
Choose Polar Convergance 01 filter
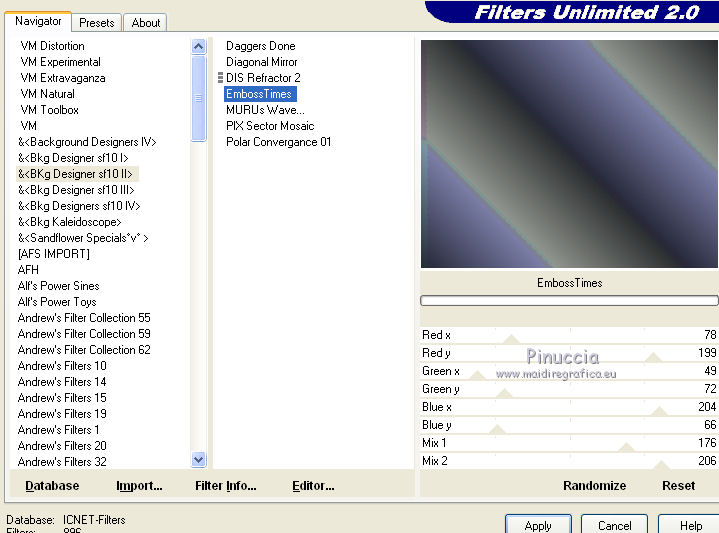(278, 142)
